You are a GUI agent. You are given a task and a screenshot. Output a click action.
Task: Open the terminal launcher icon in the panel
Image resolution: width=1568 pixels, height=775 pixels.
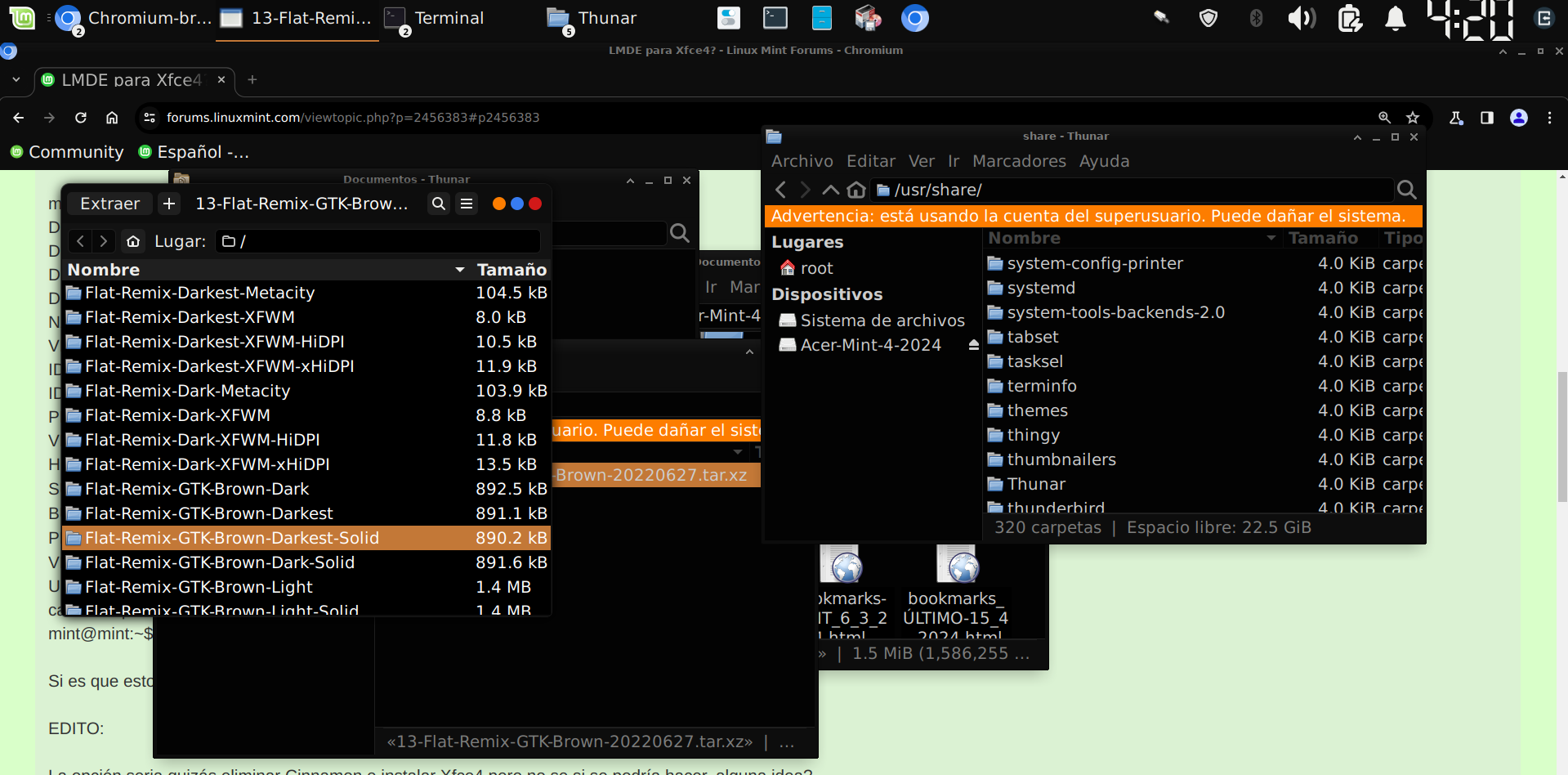click(x=775, y=18)
